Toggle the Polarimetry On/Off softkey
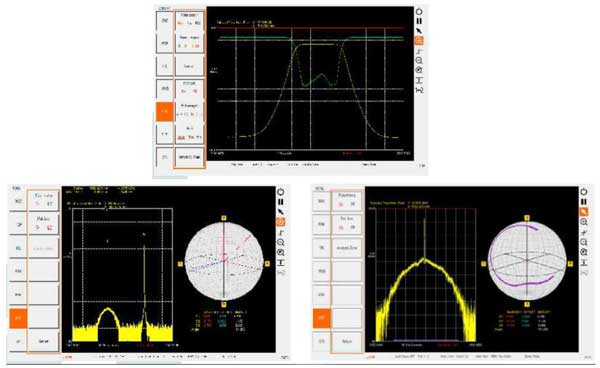This screenshot has width=600, height=368. pos(347,200)
